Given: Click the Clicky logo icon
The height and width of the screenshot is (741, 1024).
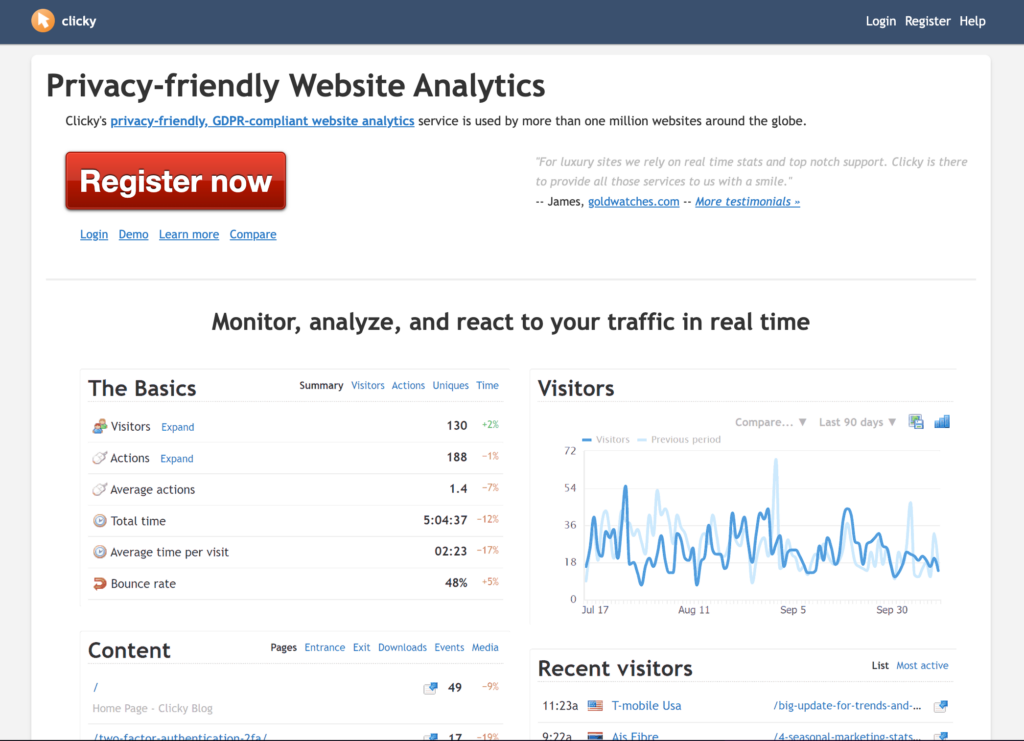Looking at the screenshot, I should click(x=43, y=21).
